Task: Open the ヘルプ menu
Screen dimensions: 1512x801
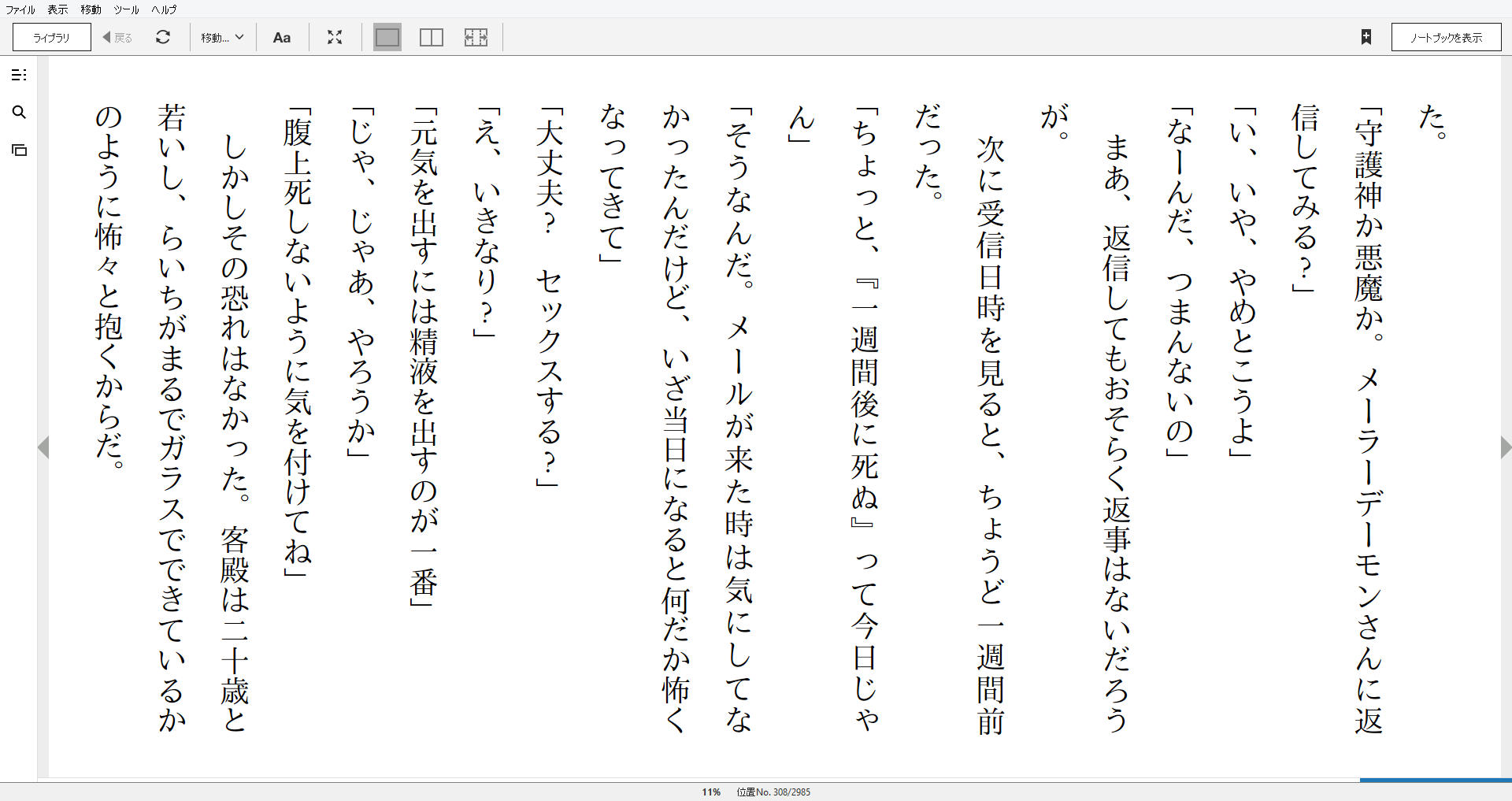Action: pos(164,9)
